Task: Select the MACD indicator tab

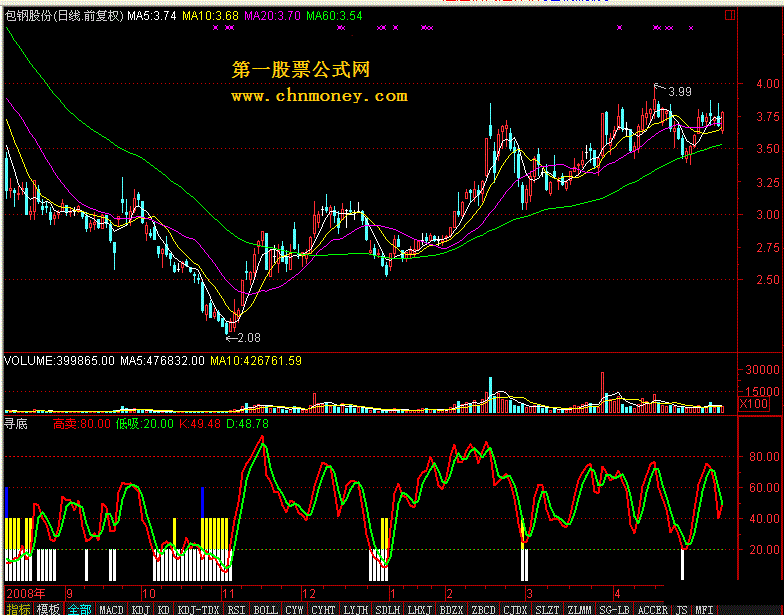Action: pos(111,609)
